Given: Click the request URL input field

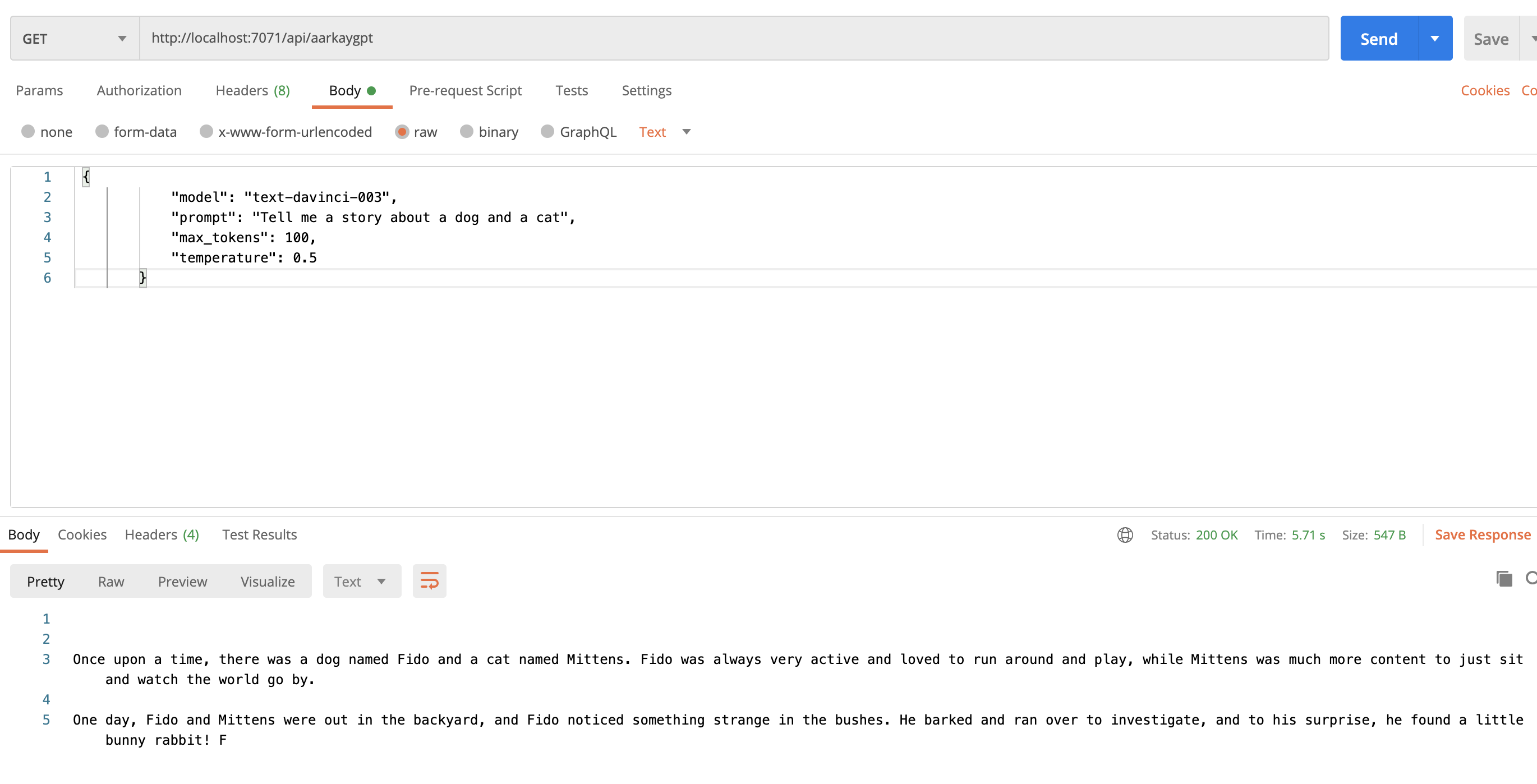Looking at the screenshot, I should [734, 38].
